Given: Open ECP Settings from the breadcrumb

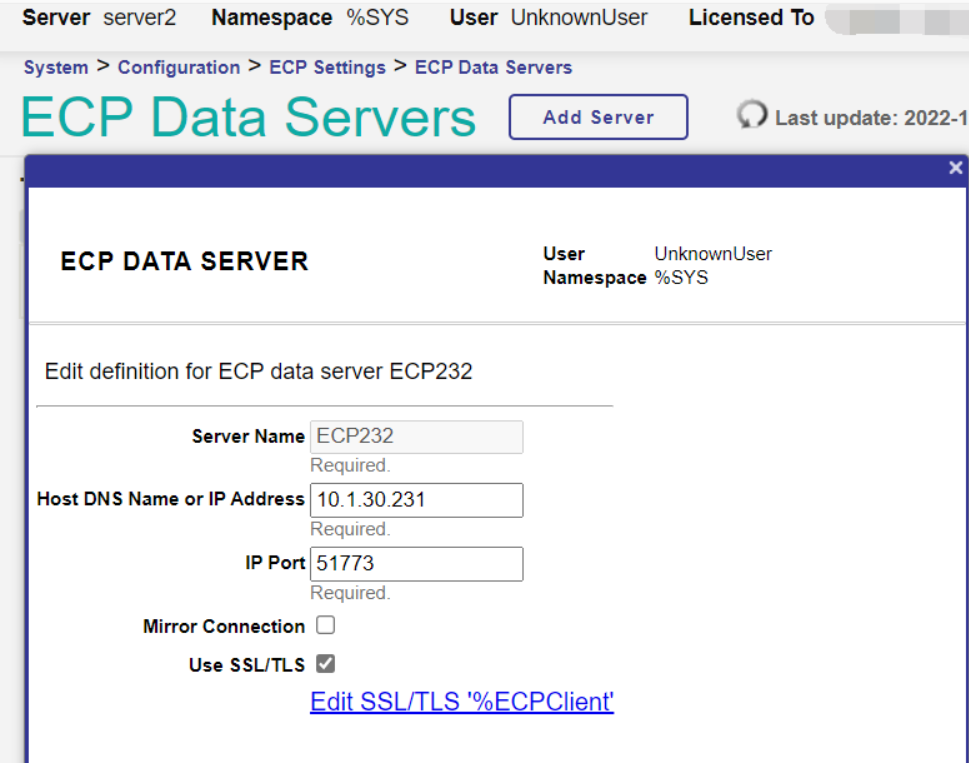Looking at the screenshot, I should (327, 68).
